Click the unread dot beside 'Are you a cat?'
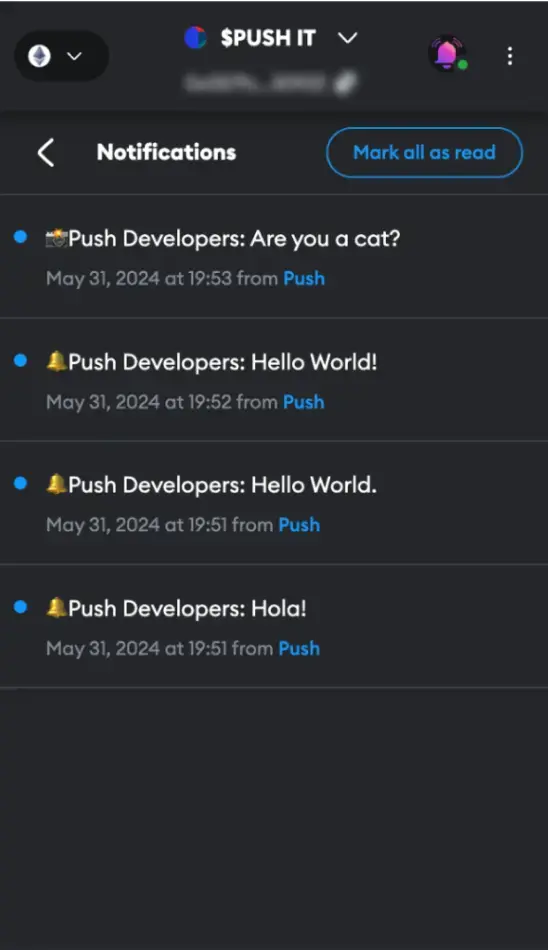Image resolution: width=548 pixels, height=950 pixels. tap(20, 237)
